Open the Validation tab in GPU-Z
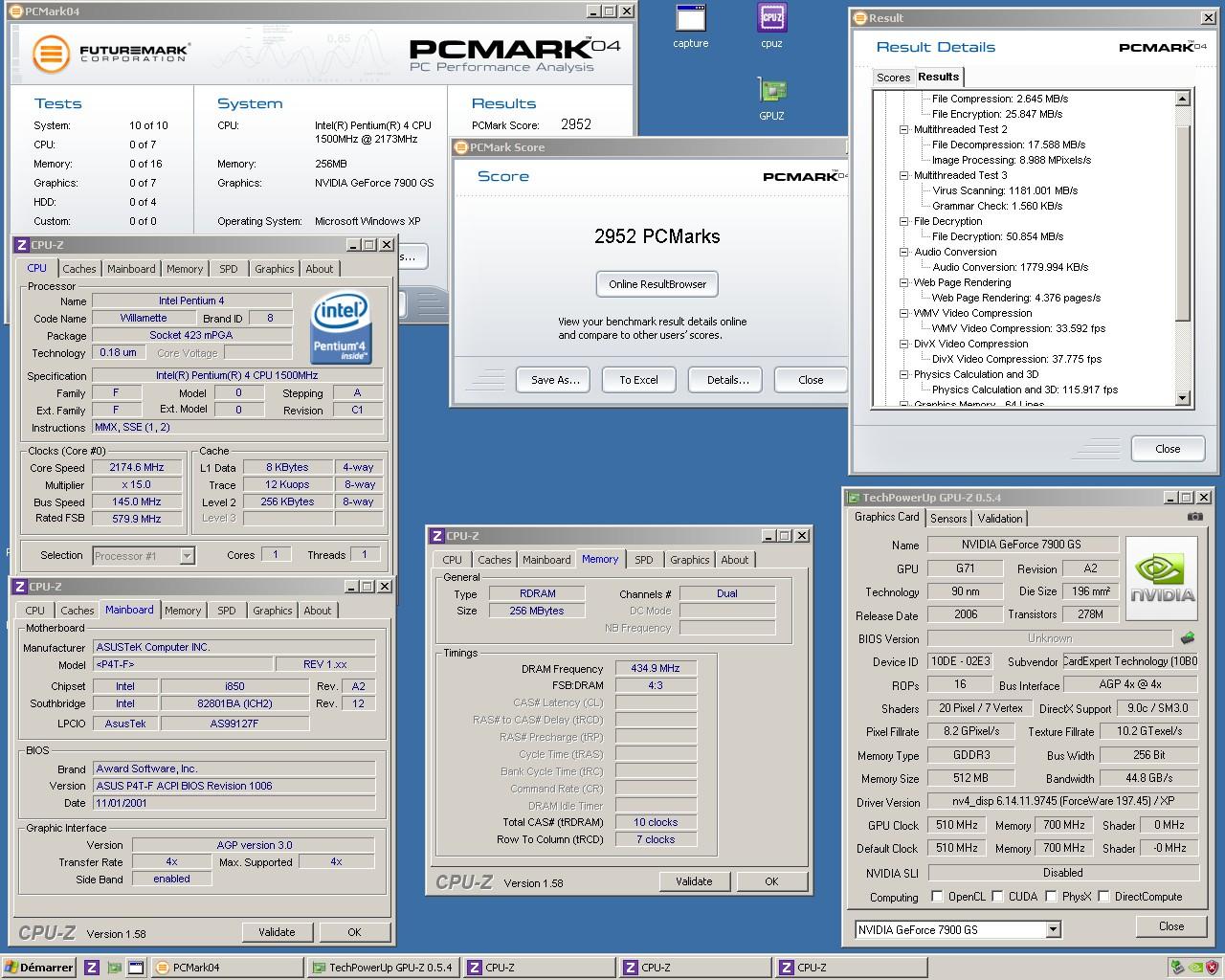The image size is (1225, 980). pos(1000,519)
